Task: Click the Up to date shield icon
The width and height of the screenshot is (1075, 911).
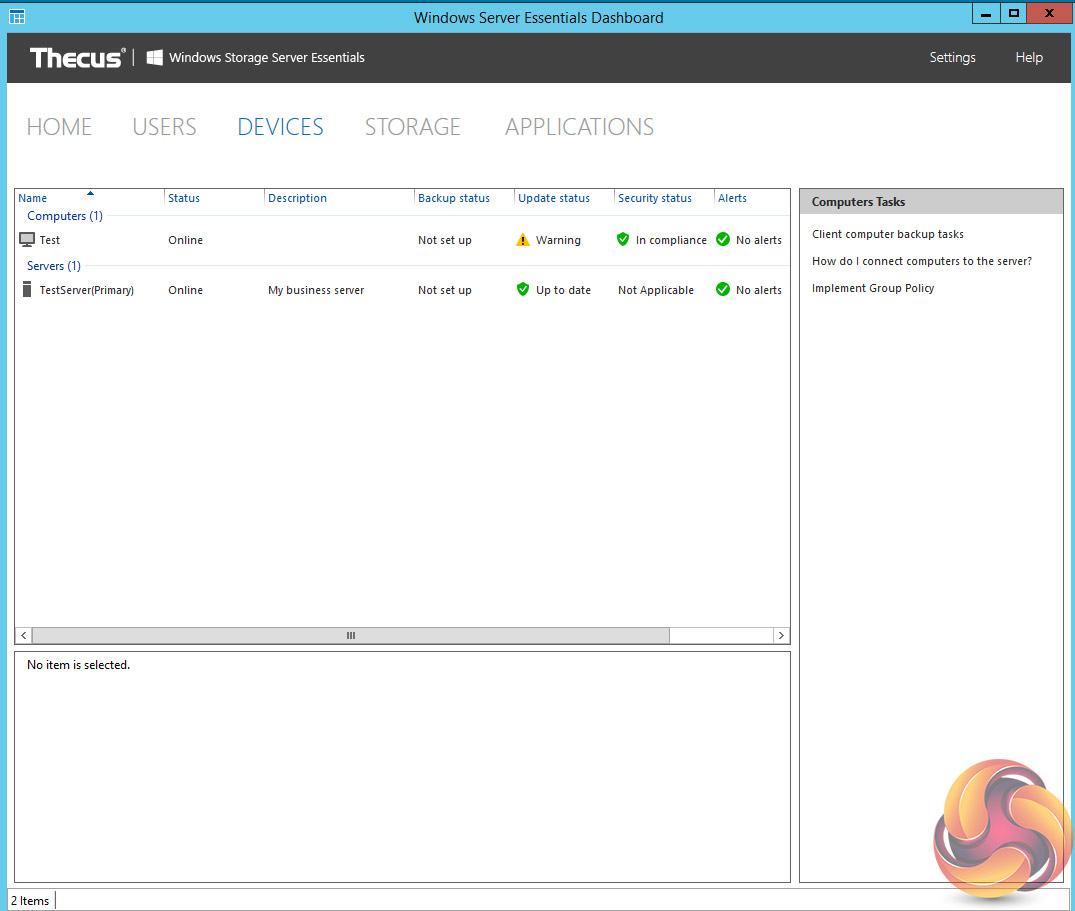Action: [522, 290]
